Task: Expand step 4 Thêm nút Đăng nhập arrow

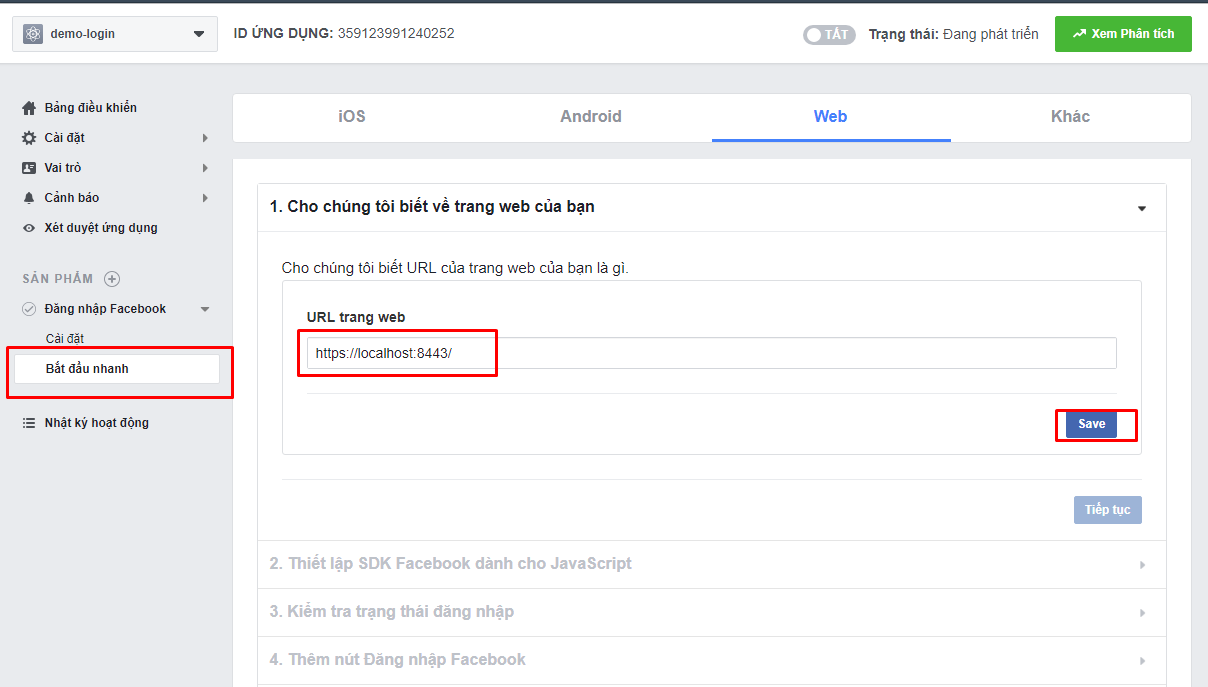Action: (1142, 661)
